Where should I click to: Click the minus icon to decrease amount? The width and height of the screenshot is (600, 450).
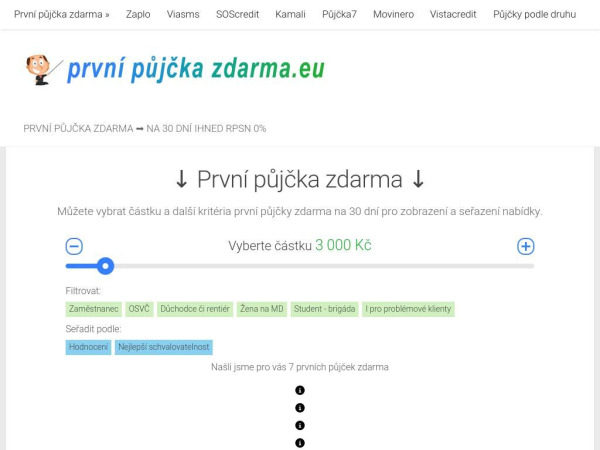click(74, 246)
